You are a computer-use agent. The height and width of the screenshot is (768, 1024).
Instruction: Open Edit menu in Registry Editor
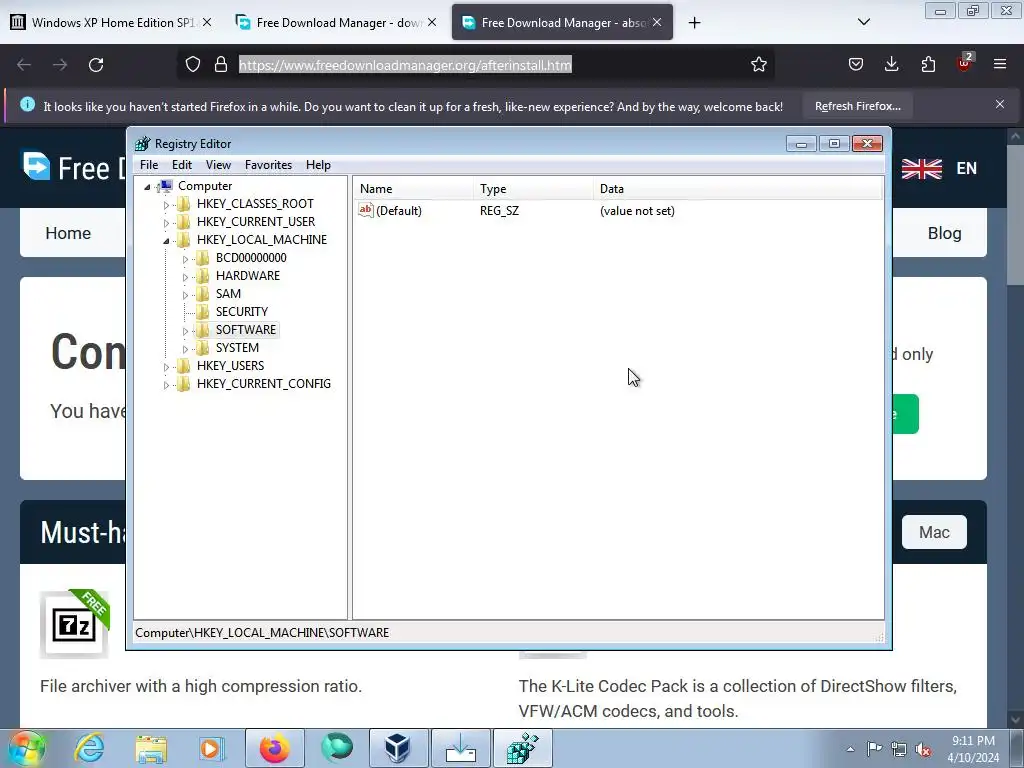(x=182, y=165)
